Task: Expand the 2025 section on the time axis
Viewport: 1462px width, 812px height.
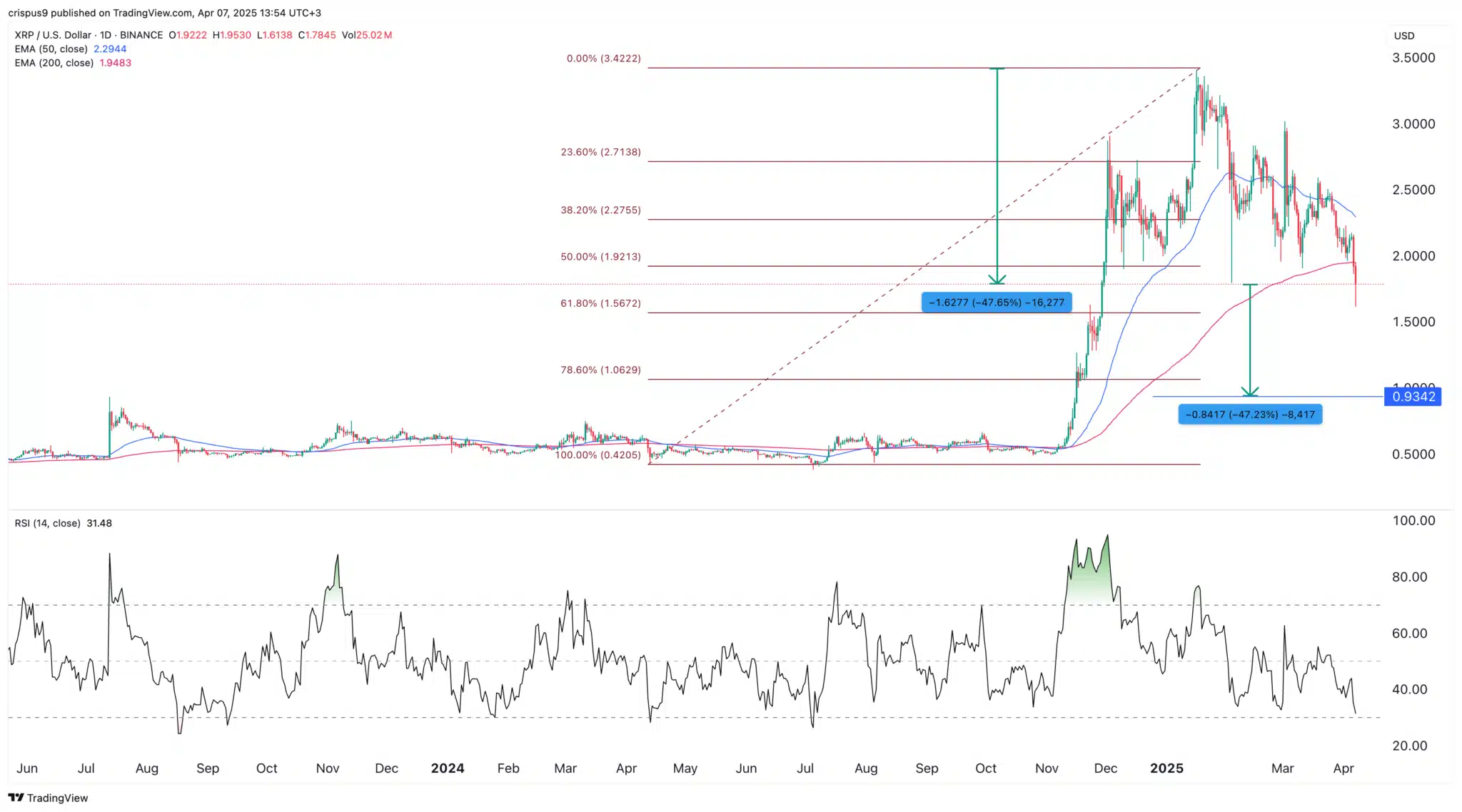Action: click(x=1166, y=768)
